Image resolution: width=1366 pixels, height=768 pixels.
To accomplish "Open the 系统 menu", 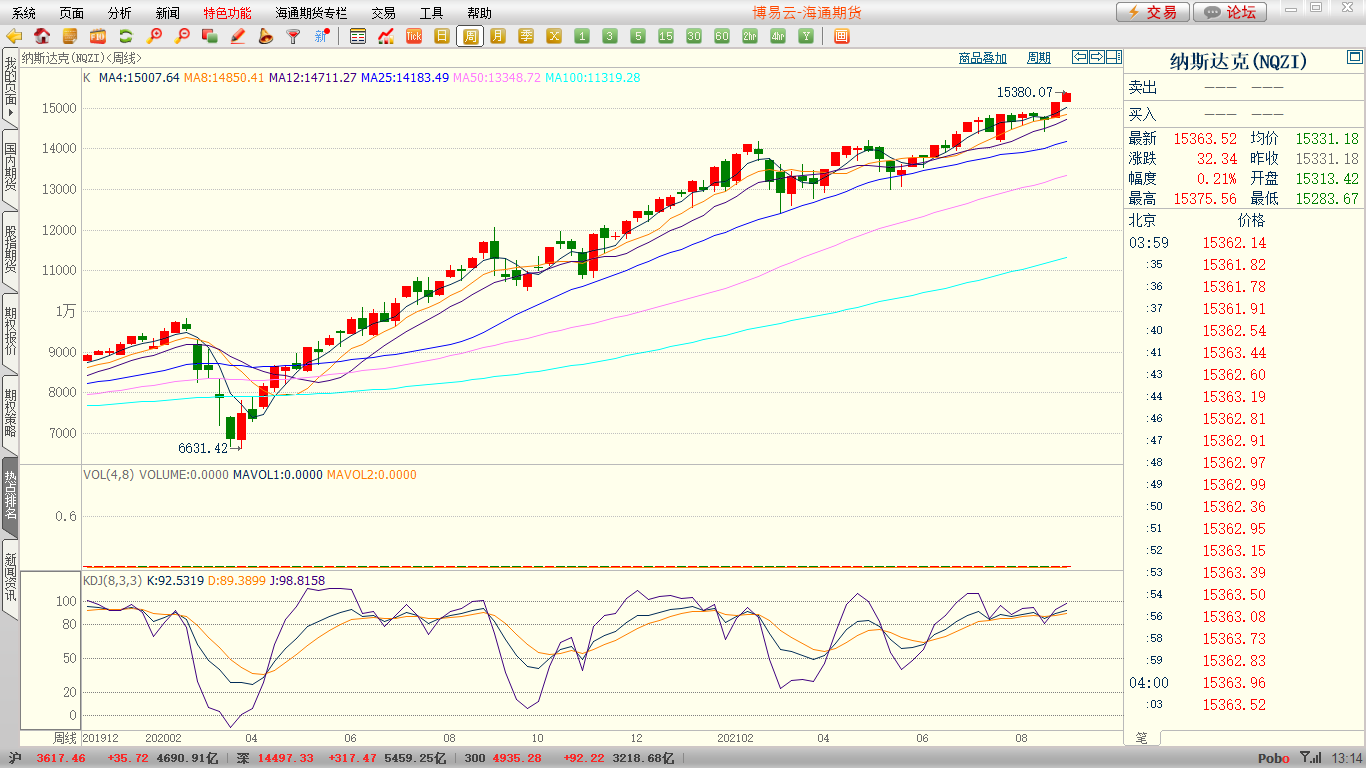I will click(24, 13).
